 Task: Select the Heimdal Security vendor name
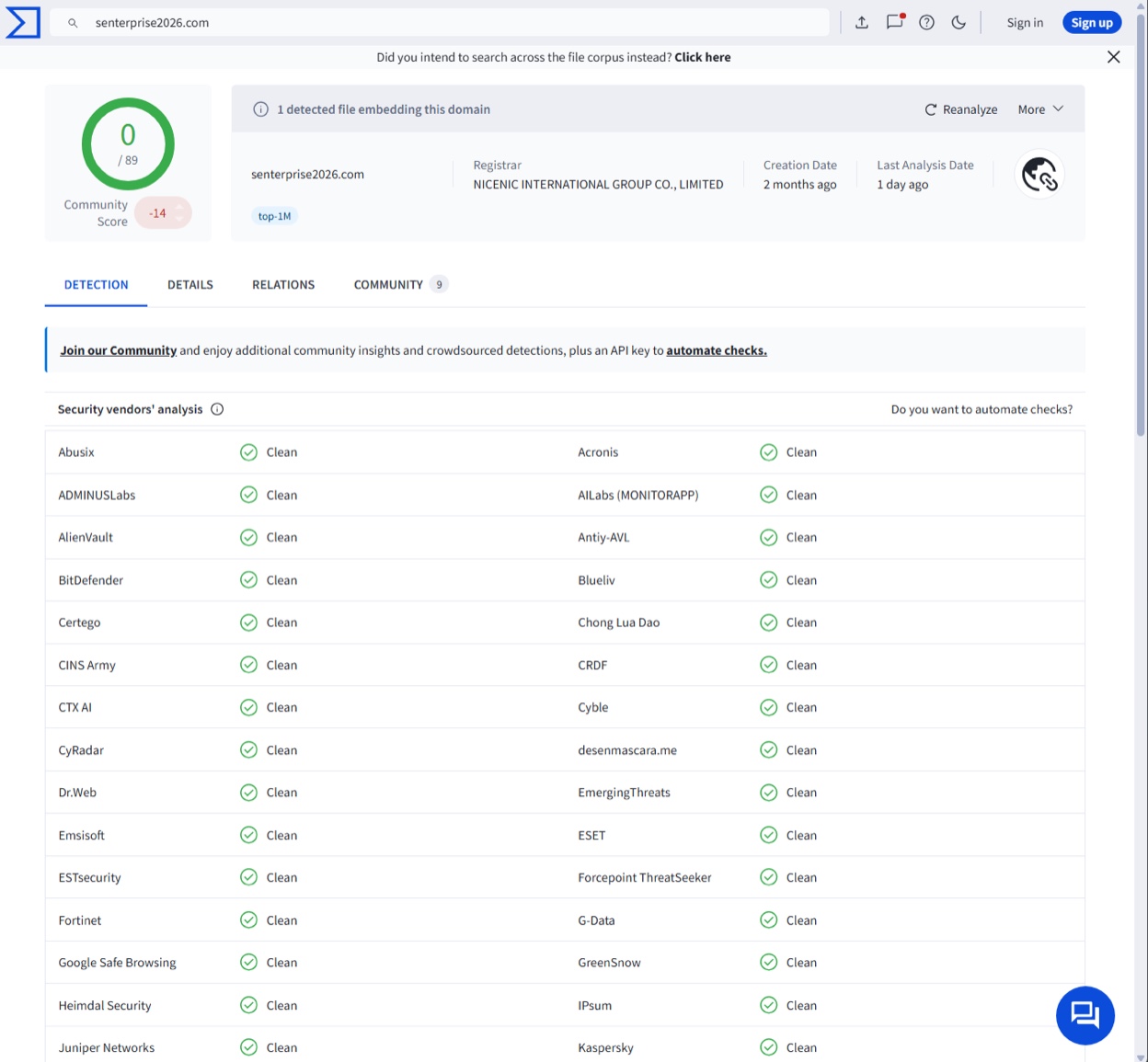click(x=105, y=1006)
